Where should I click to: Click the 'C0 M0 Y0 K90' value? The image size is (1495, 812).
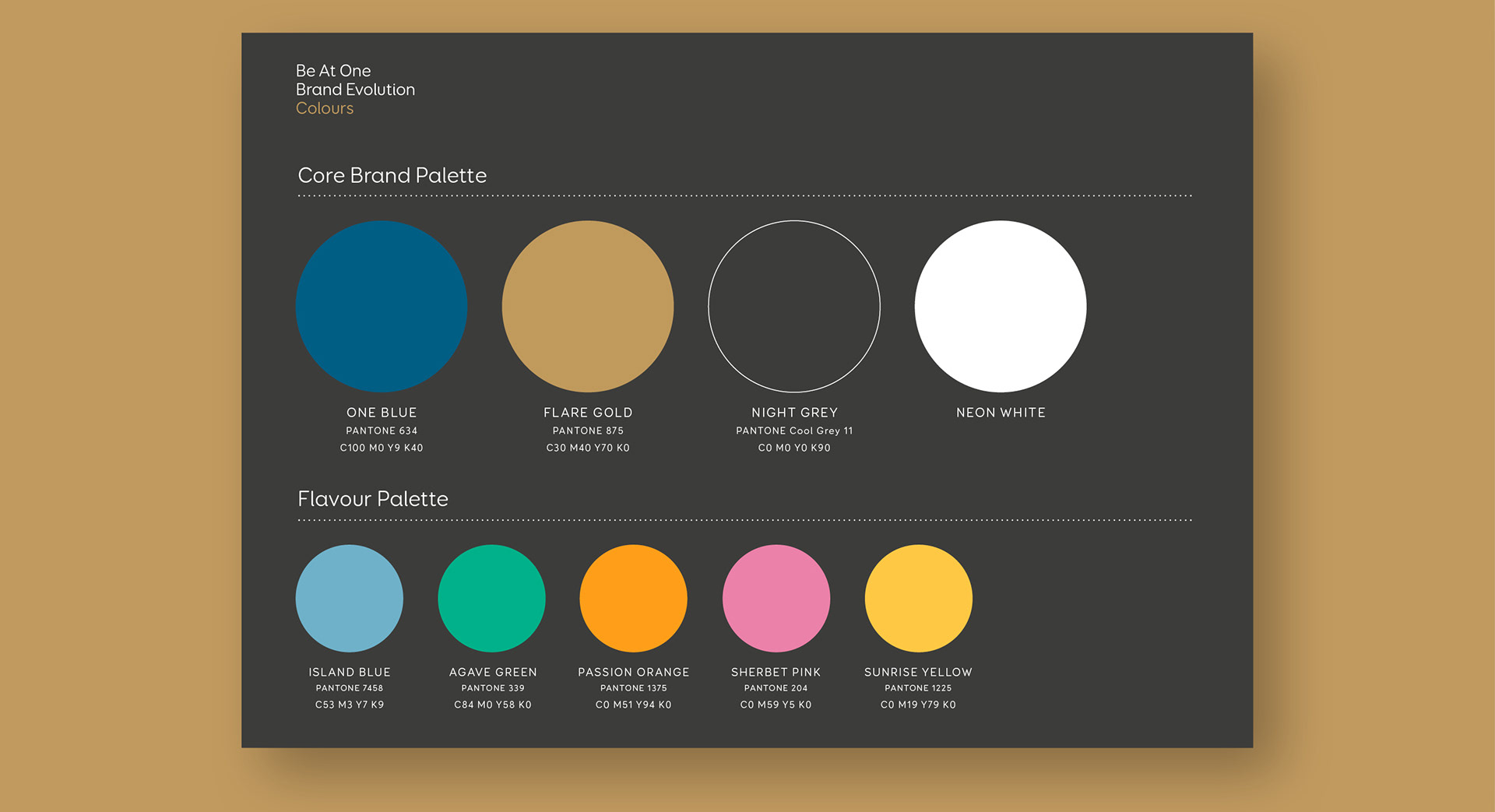point(794,448)
